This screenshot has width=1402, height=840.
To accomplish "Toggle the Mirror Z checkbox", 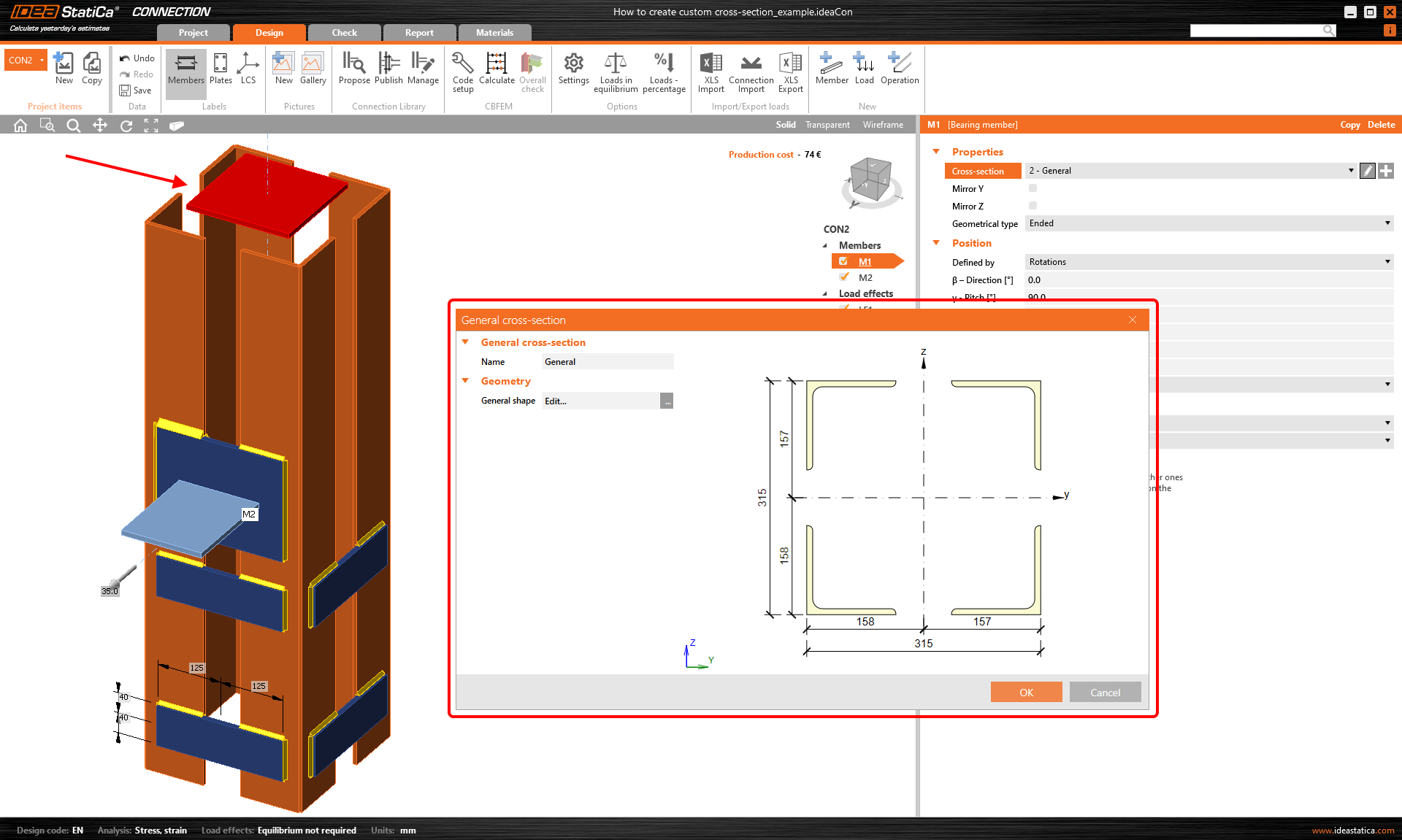I will 1033,206.
